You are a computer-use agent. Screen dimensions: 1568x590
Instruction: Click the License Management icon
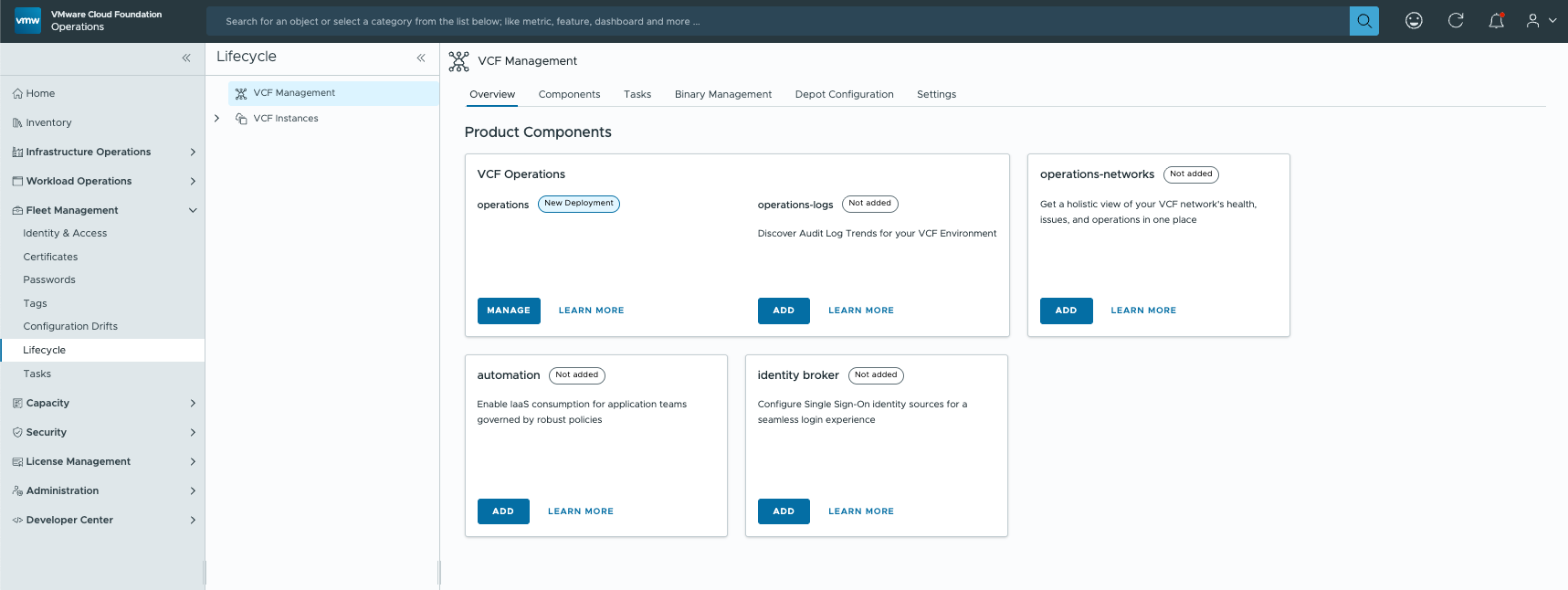point(17,461)
